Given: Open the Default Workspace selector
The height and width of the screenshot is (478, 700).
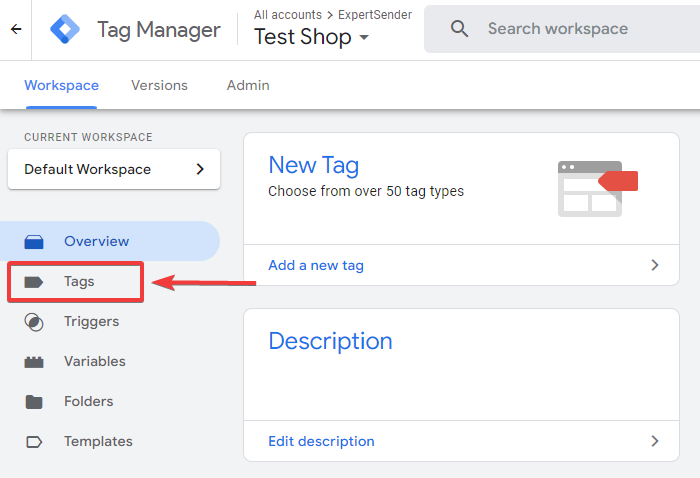Looking at the screenshot, I should point(114,169).
